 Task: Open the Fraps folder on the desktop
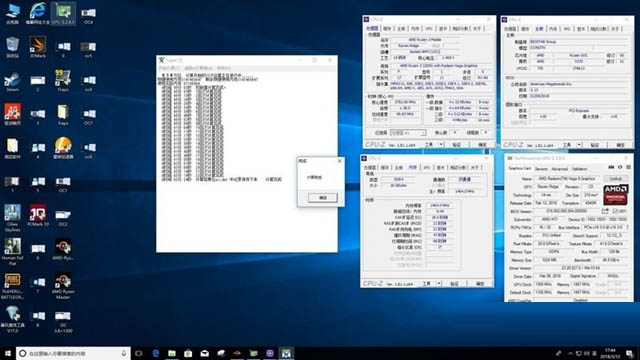(x=63, y=114)
